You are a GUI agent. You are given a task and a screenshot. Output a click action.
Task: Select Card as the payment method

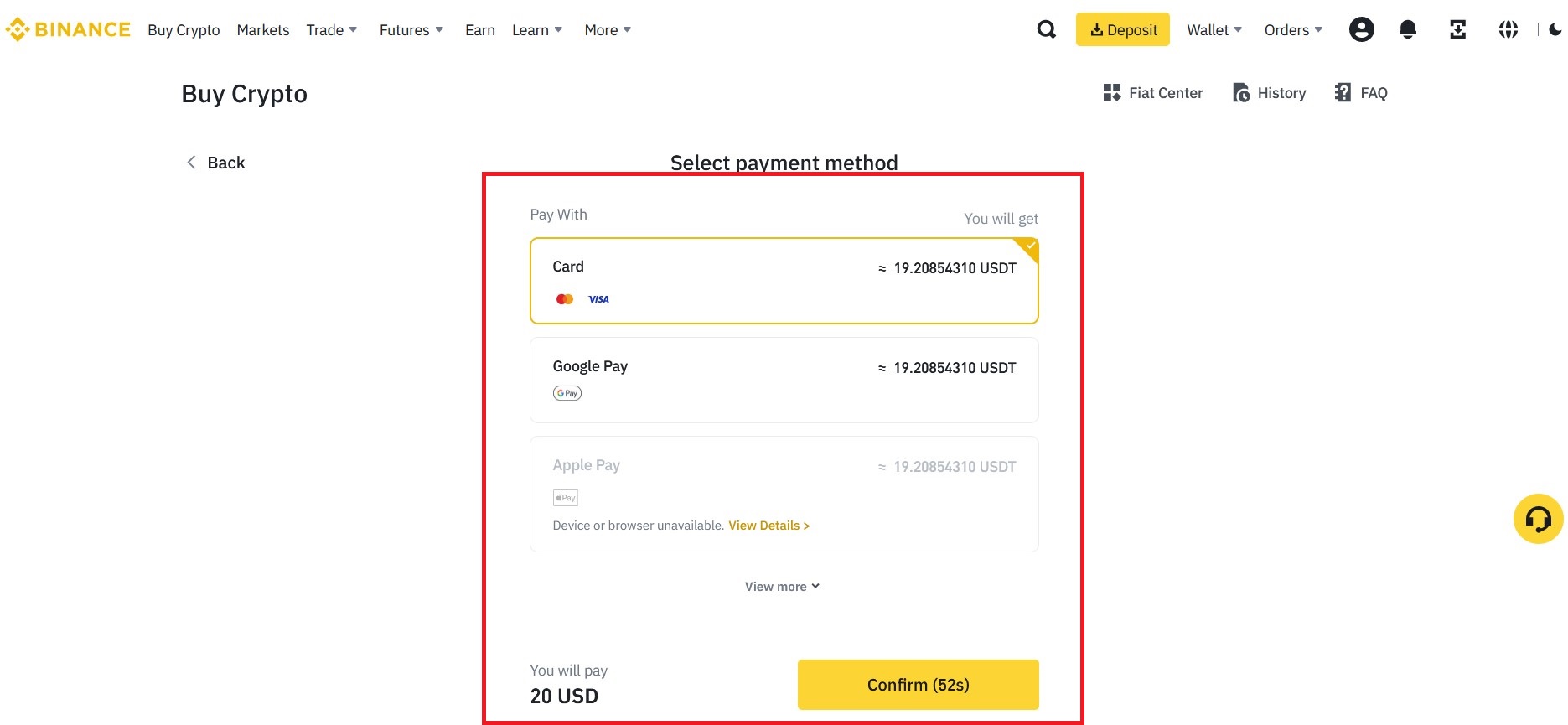(x=784, y=281)
